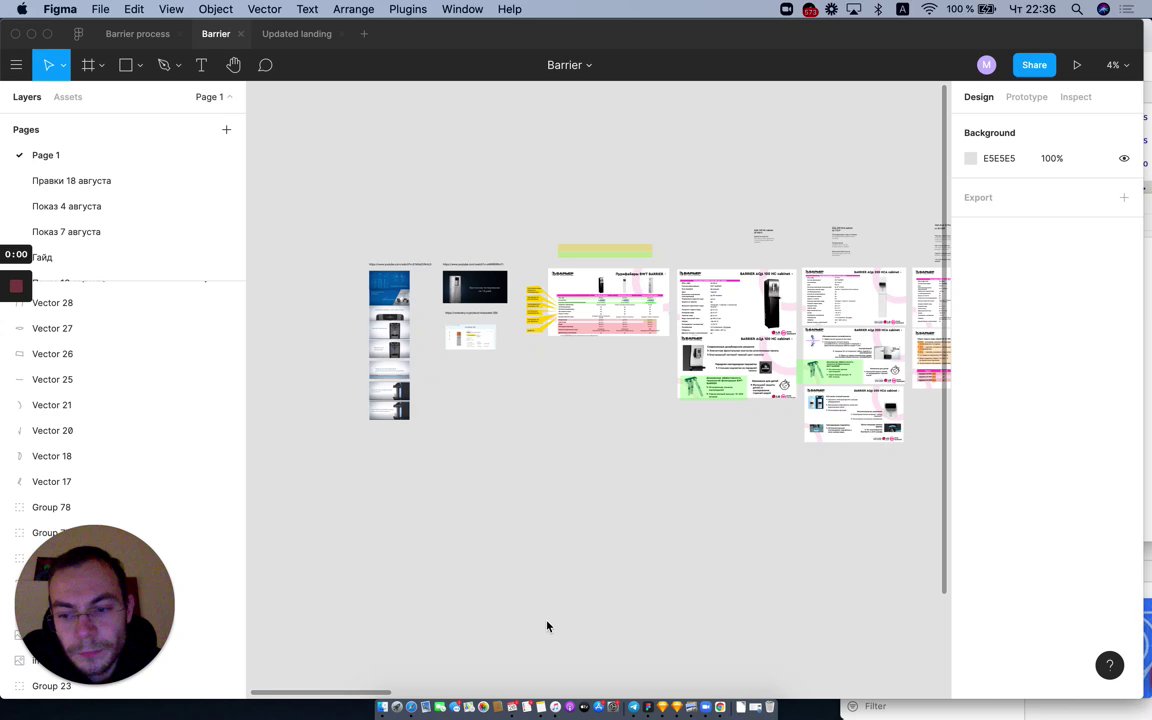Open Figma app in the Dock

[648, 707]
